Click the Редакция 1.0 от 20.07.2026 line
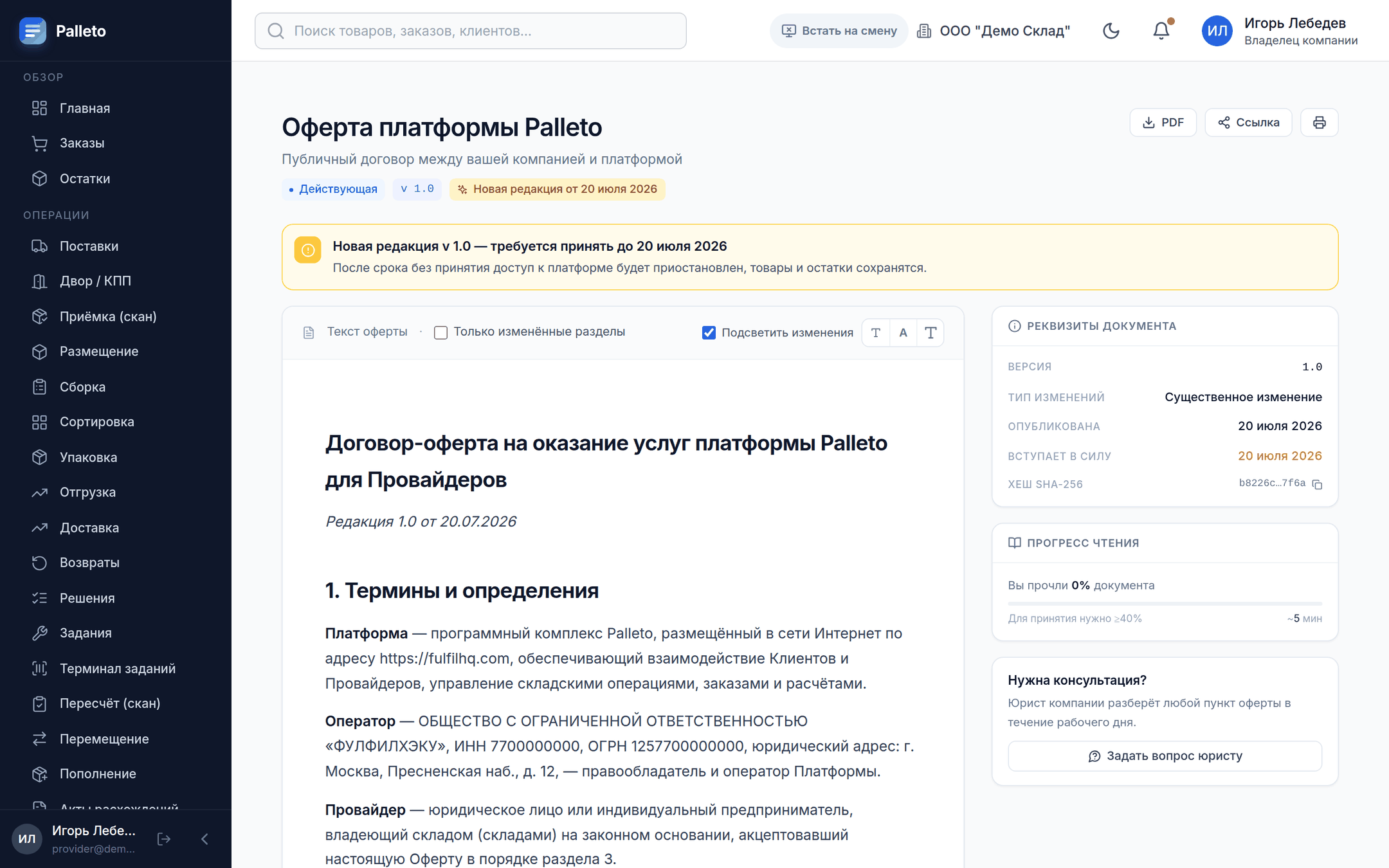1389x868 pixels. [421, 521]
